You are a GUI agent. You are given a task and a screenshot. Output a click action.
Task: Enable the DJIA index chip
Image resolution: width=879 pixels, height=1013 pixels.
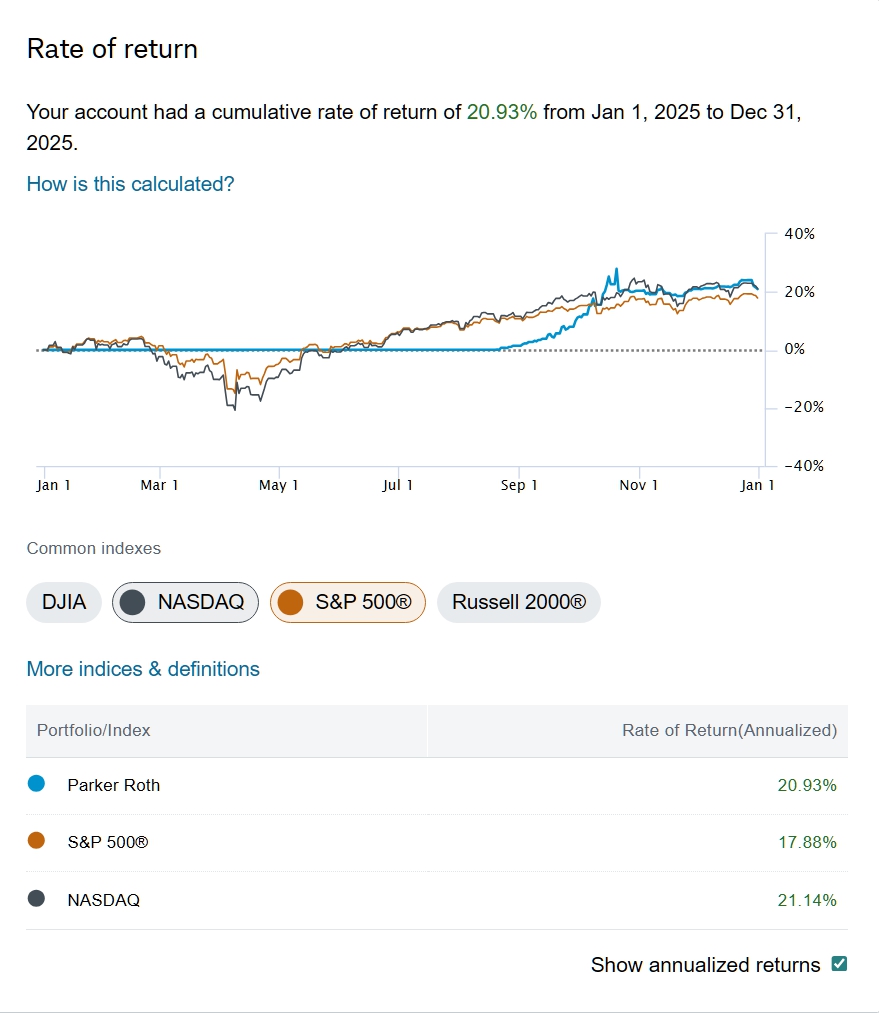click(64, 602)
